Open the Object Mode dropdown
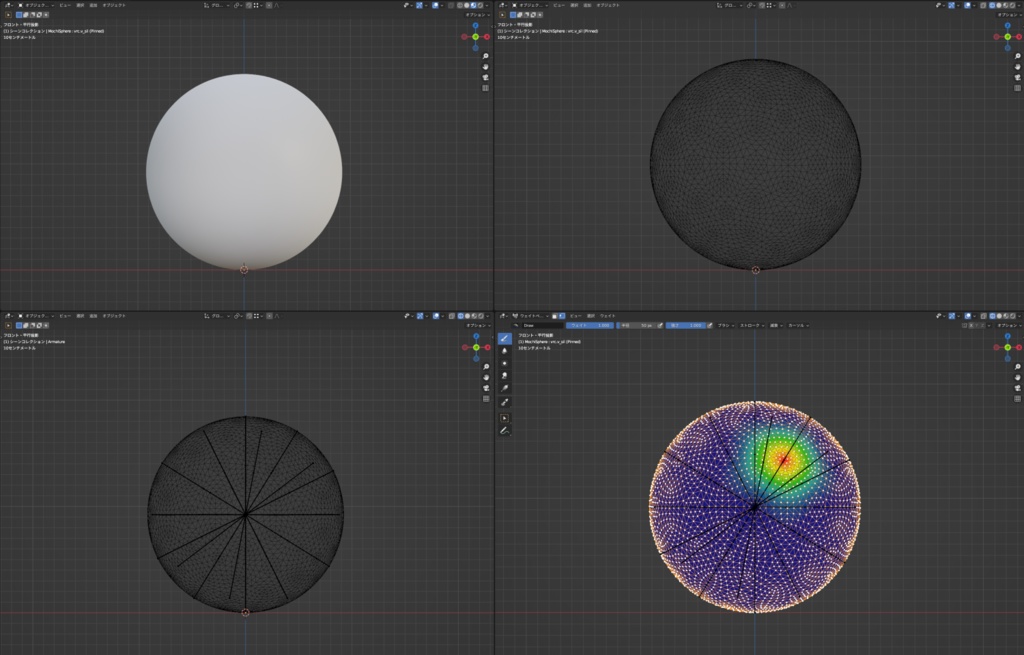This screenshot has width=1024, height=655. click(x=36, y=4)
